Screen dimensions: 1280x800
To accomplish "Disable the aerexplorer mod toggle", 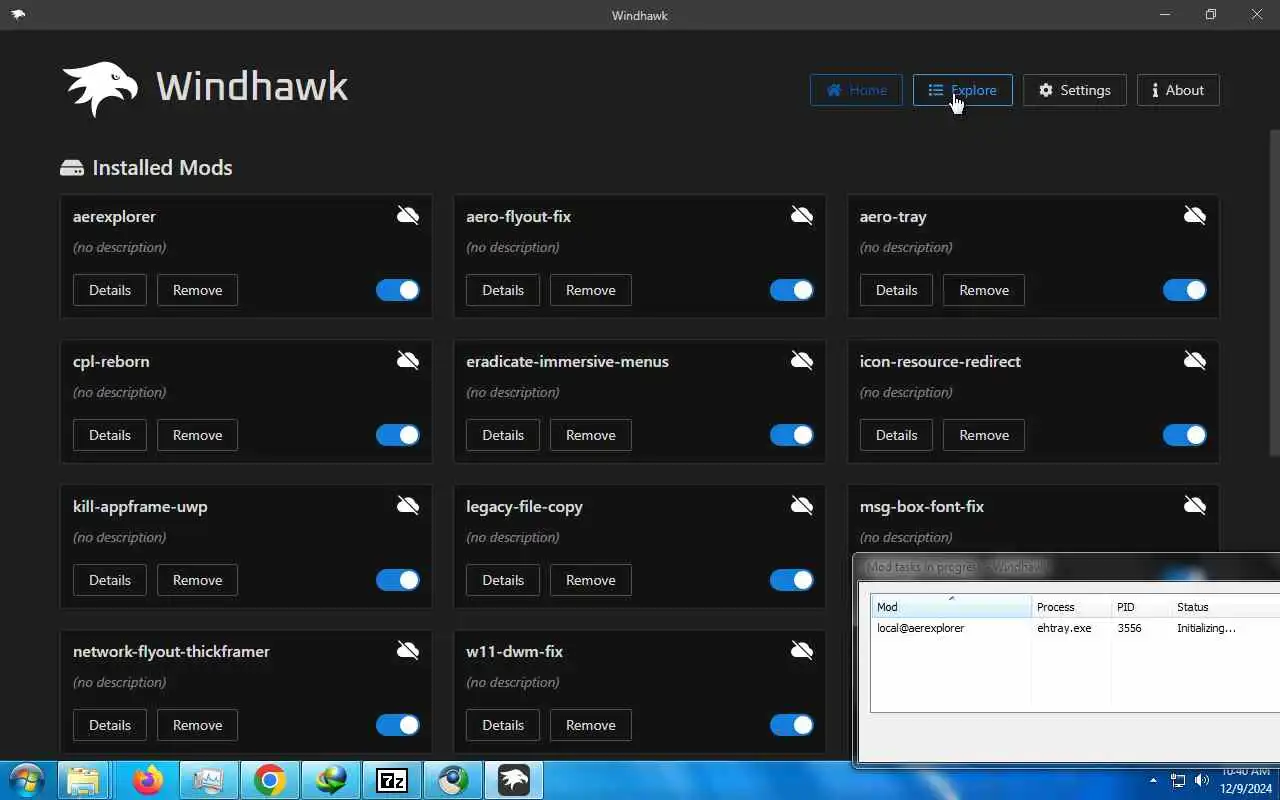I will pos(398,290).
